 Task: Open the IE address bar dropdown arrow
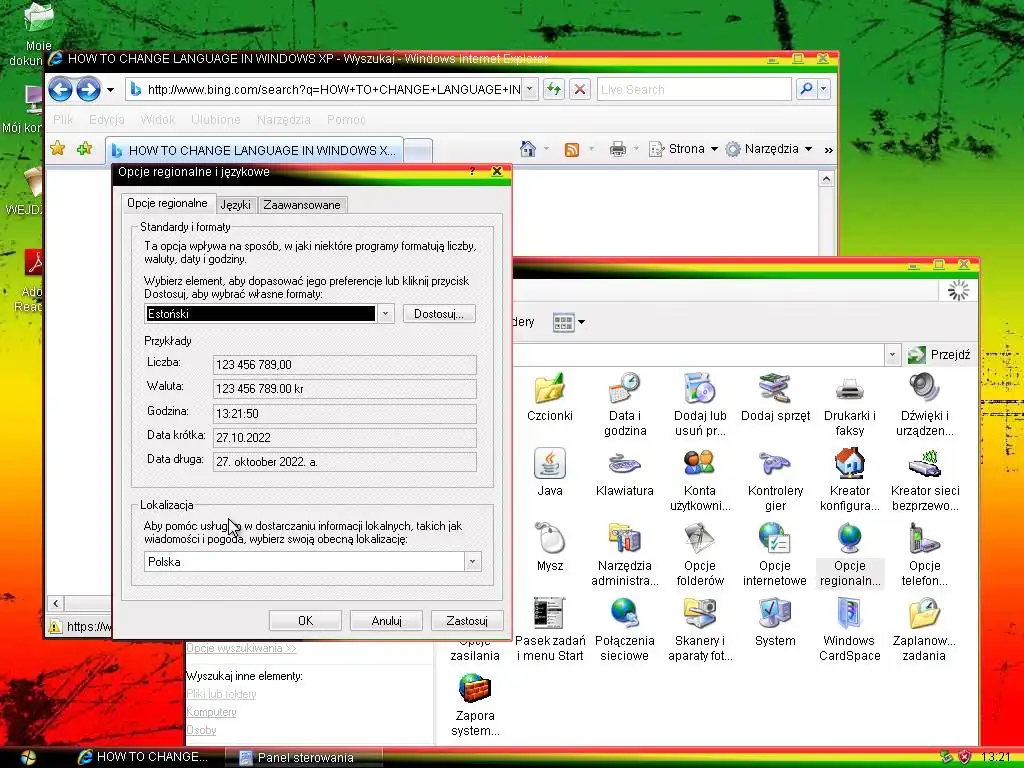pos(530,89)
